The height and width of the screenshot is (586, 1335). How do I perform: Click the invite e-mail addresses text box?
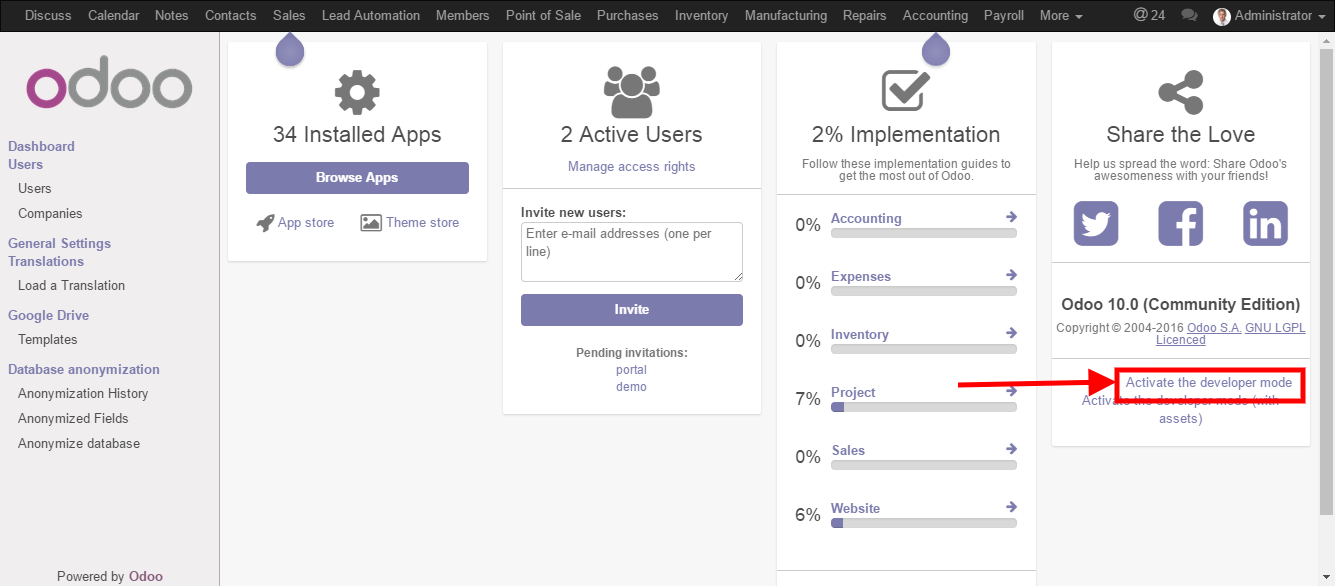pos(632,252)
